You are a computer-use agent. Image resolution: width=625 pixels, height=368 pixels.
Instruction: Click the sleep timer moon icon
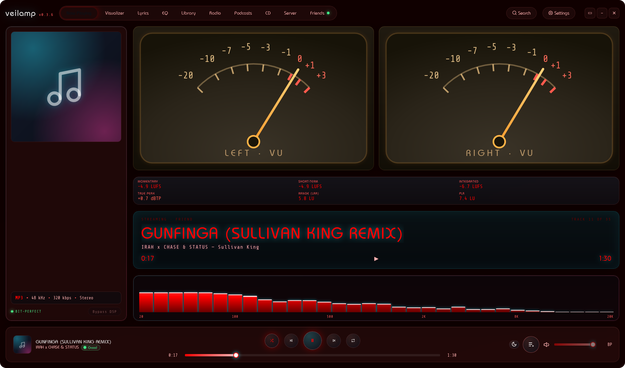[x=514, y=344]
